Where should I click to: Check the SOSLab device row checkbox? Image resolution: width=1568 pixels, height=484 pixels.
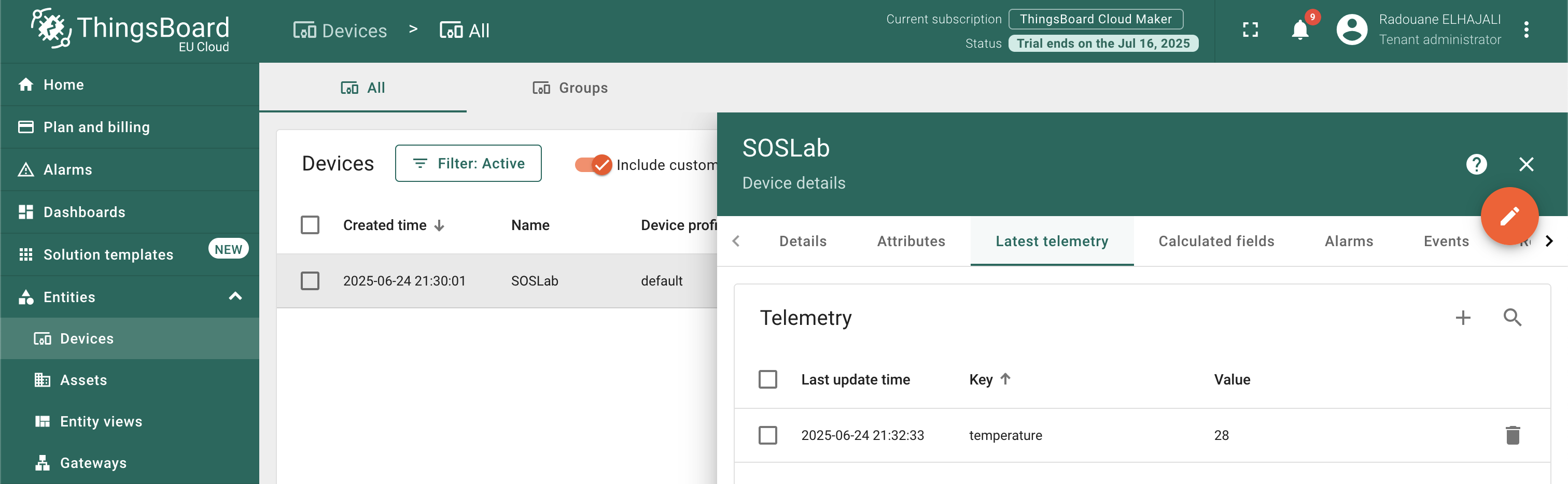click(x=310, y=281)
